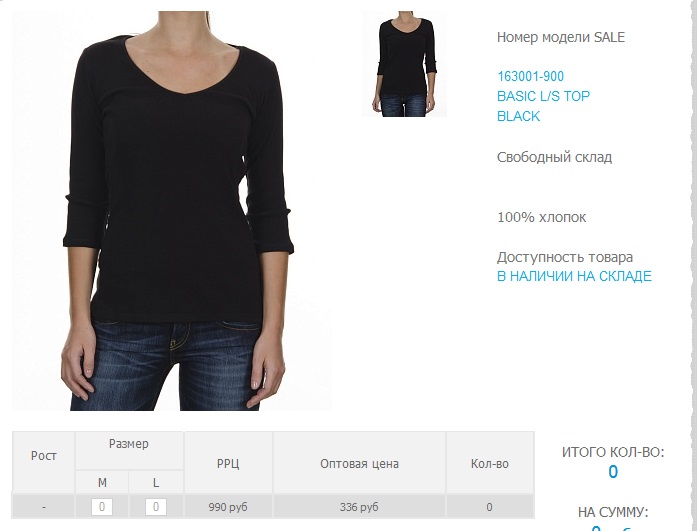Focus the size M quantity field
The height and width of the screenshot is (531, 697).
pyautogui.click(x=102, y=507)
